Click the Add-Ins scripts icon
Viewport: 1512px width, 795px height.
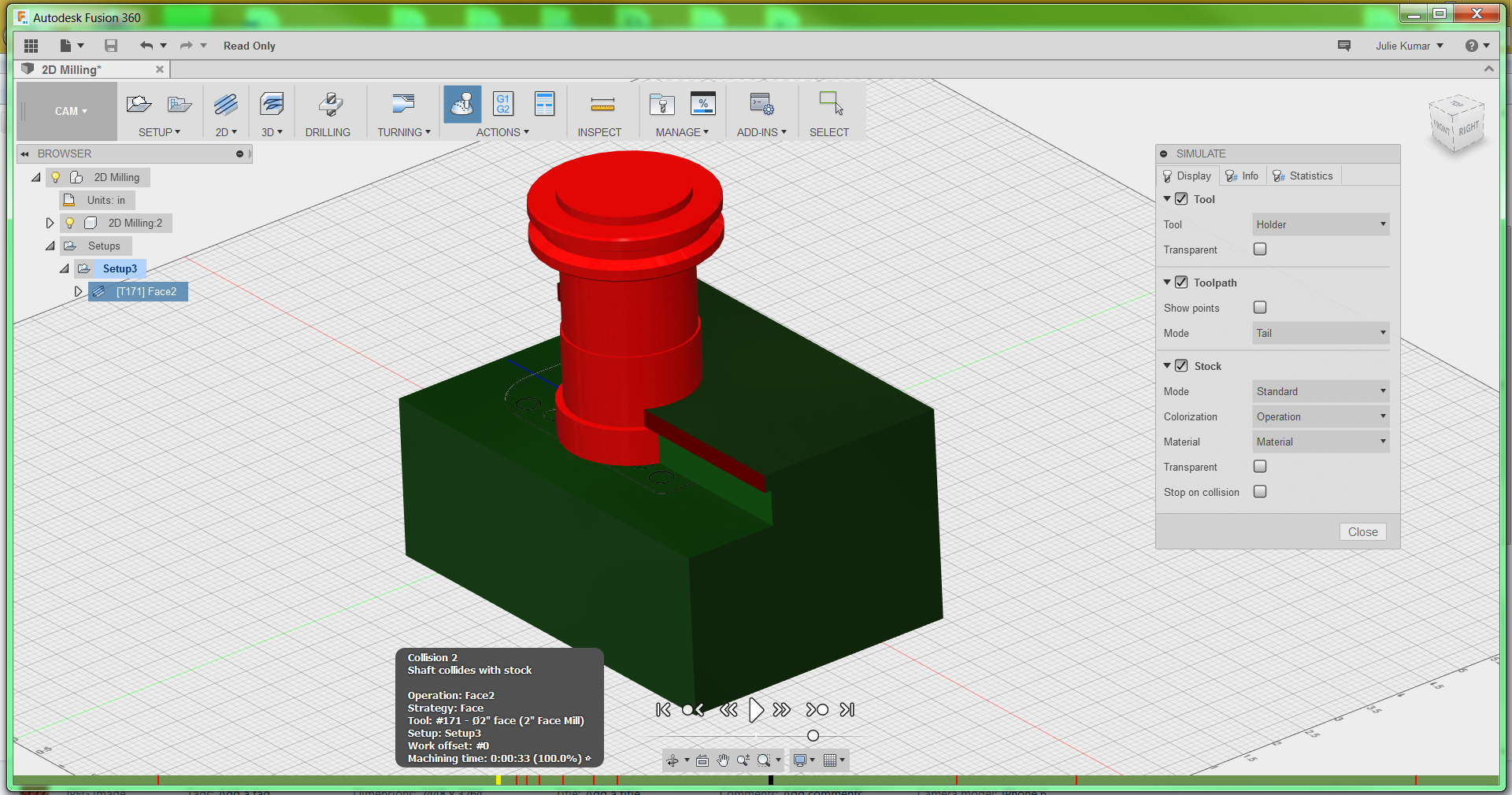(x=762, y=104)
